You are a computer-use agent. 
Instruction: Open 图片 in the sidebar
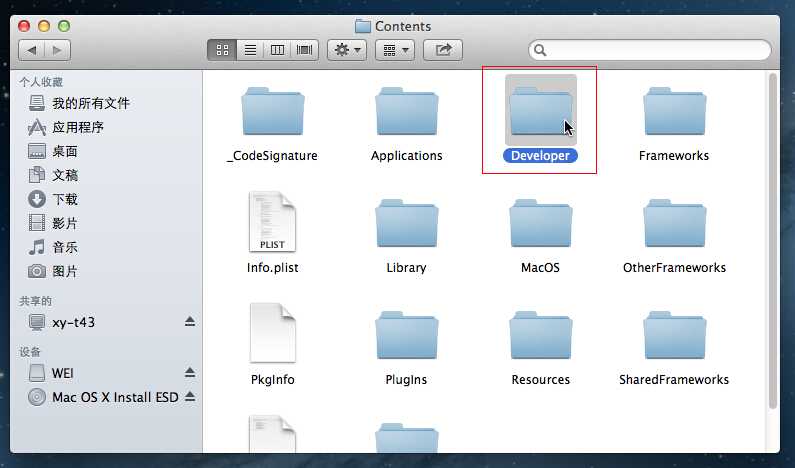coord(53,271)
